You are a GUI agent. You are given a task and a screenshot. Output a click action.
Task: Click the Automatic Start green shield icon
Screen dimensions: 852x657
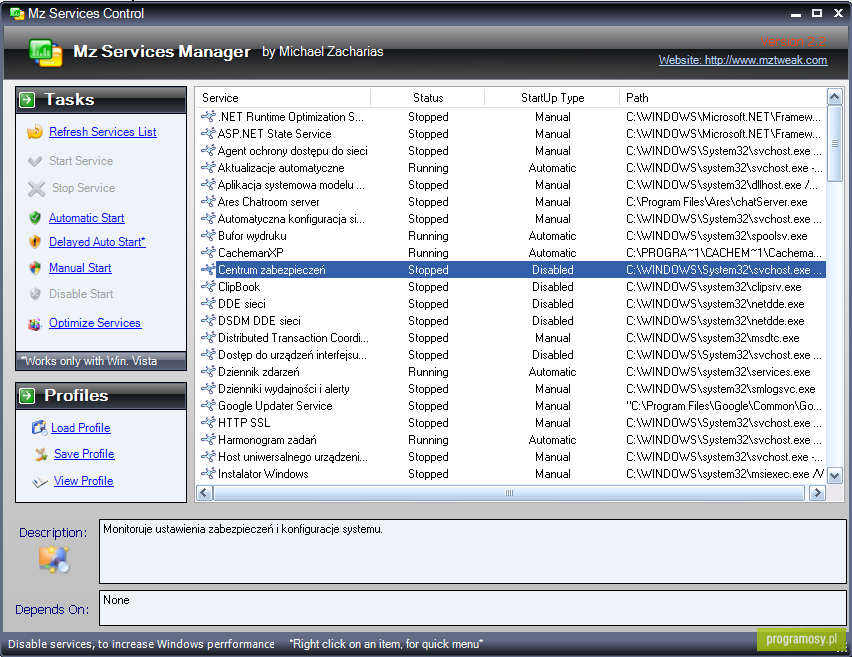click(x=35, y=218)
